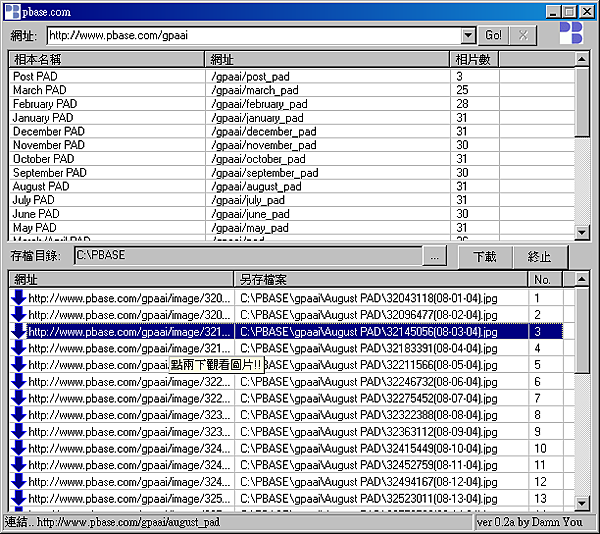Select the 'July PAD' album

pos(292,200)
